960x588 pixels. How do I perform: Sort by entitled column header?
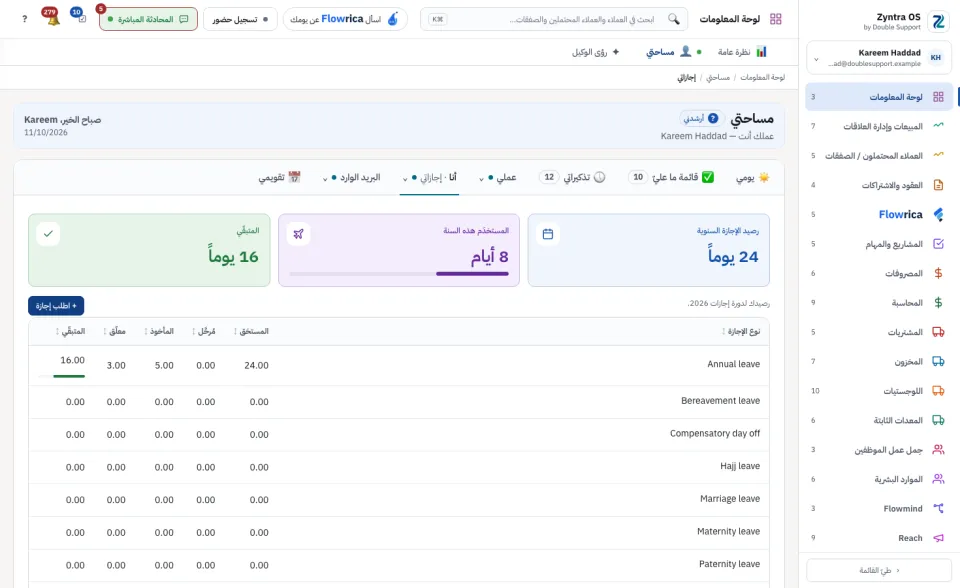252,331
